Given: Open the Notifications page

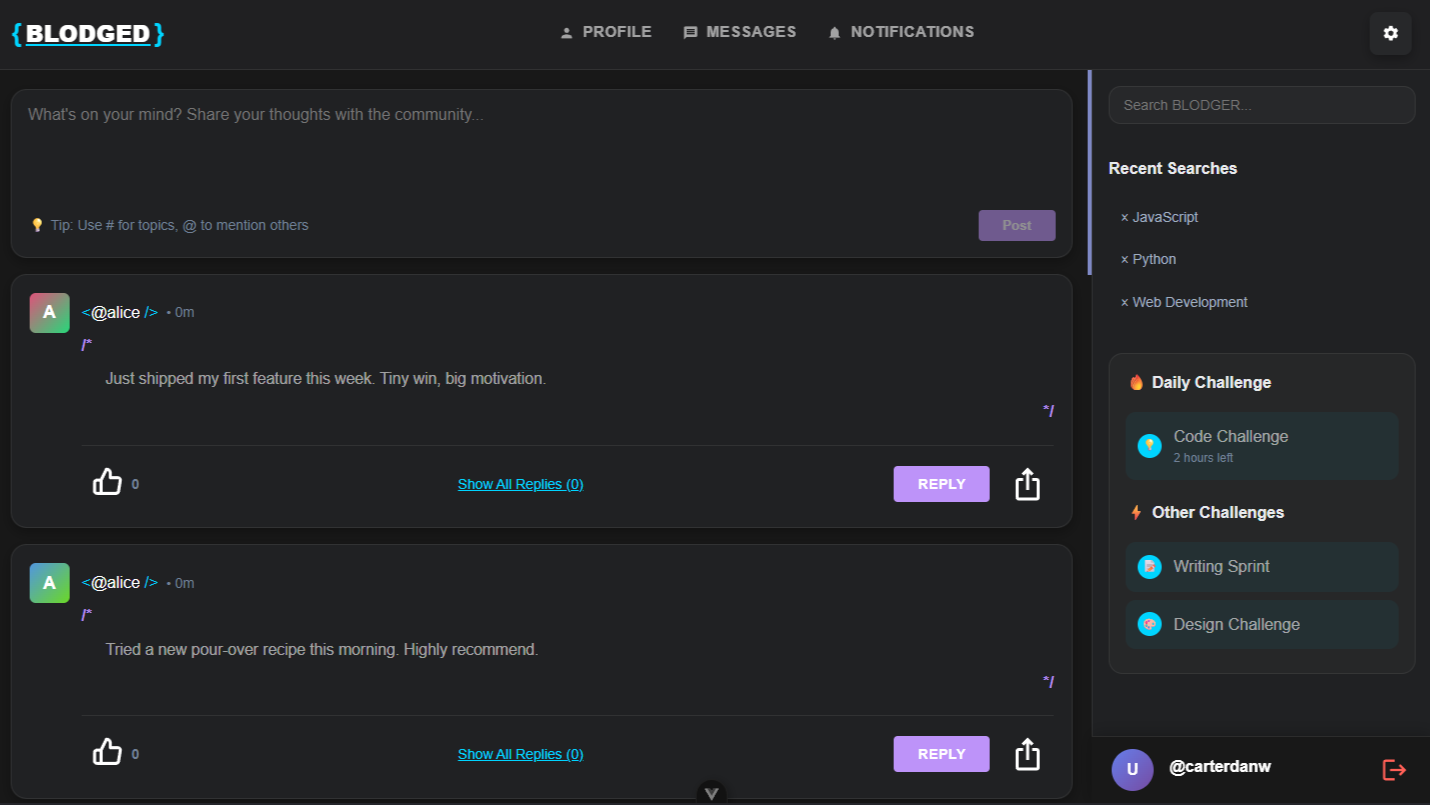Looking at the screenshot, I should pos(900,32).
